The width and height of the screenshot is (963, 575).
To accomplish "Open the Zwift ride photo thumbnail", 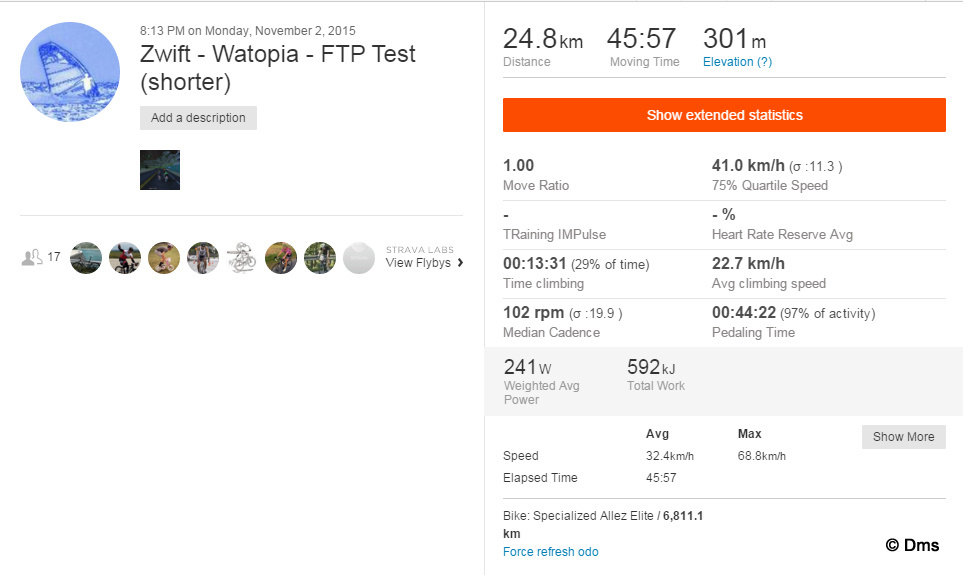I will (160, 170).
